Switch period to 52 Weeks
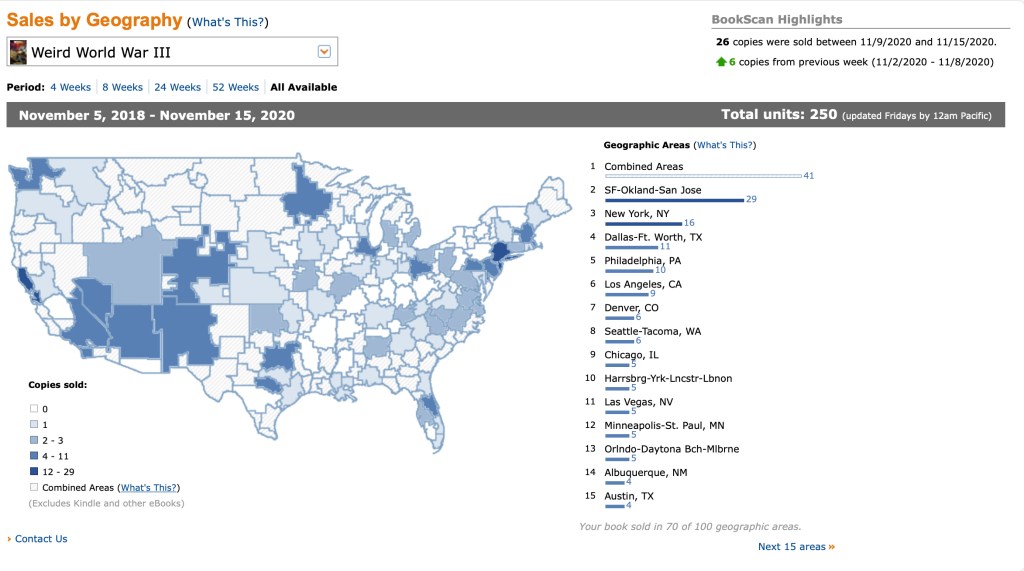The image size is (1024, 571). tap(235, 87)
